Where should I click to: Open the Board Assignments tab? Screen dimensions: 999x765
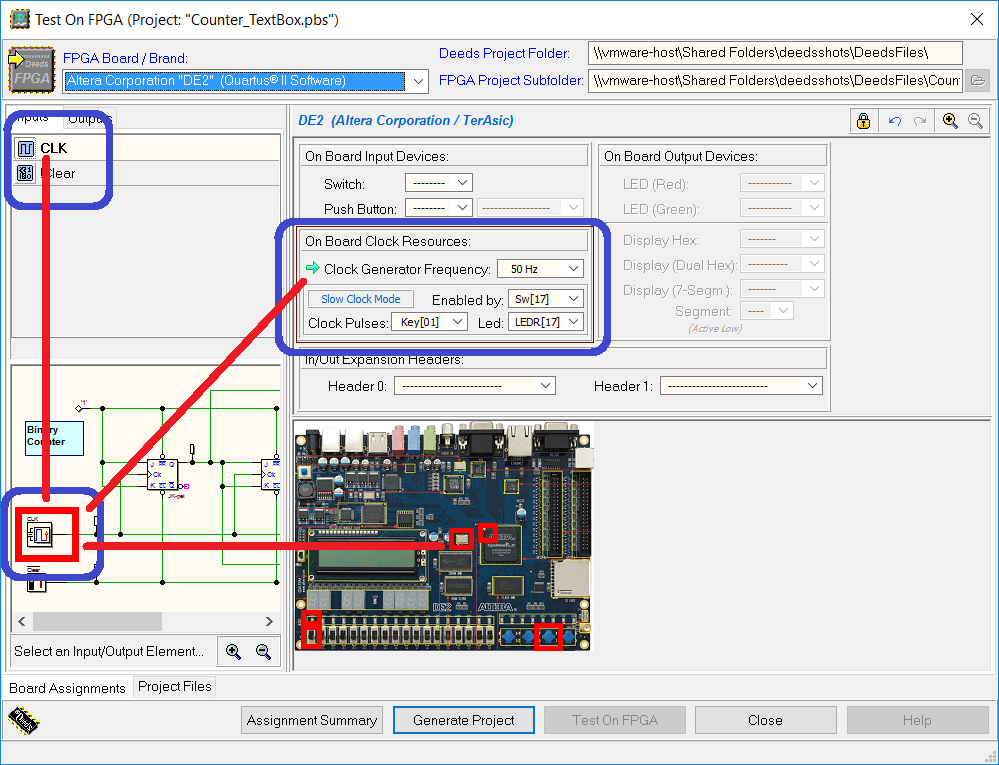click(x=67, y=688)
